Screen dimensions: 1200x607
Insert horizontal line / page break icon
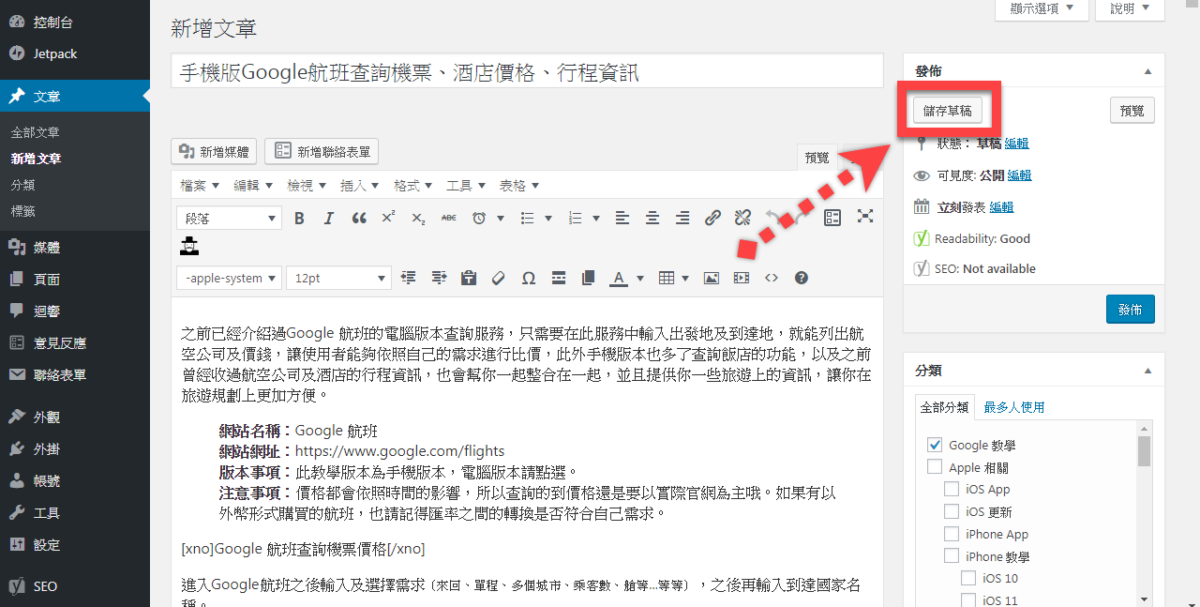pyautogui.click(x=558, y=278)
